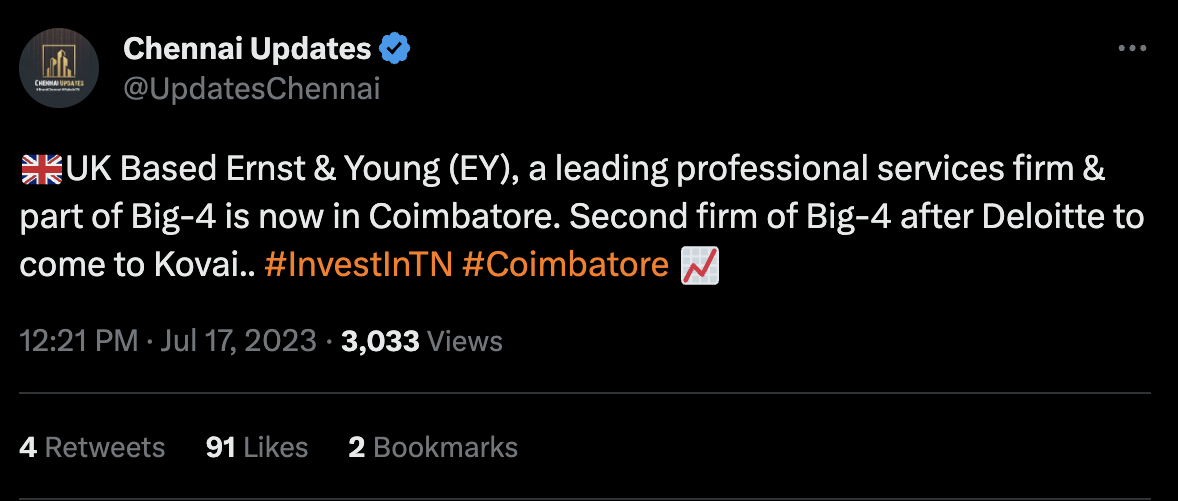Viewport: 1178px width, 501px height.
Task: Show the 4 Retweets list
Action: click(x=92, y=448)
